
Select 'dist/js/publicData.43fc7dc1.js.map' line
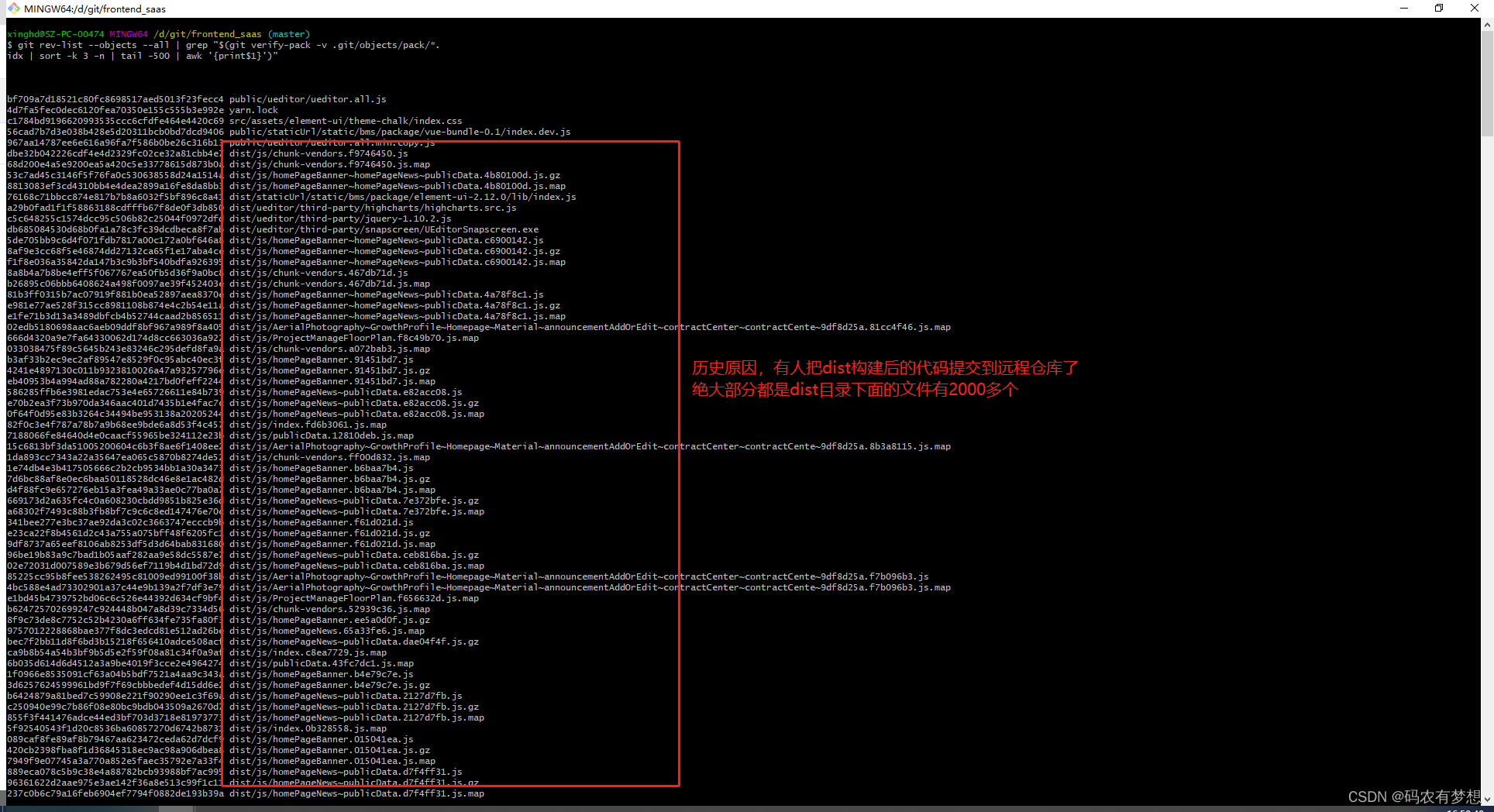click(x=322, y=663)
